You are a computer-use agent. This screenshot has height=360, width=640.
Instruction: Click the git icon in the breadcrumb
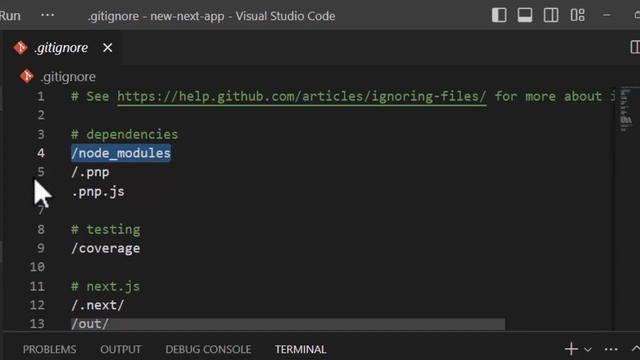pos(27,76)
